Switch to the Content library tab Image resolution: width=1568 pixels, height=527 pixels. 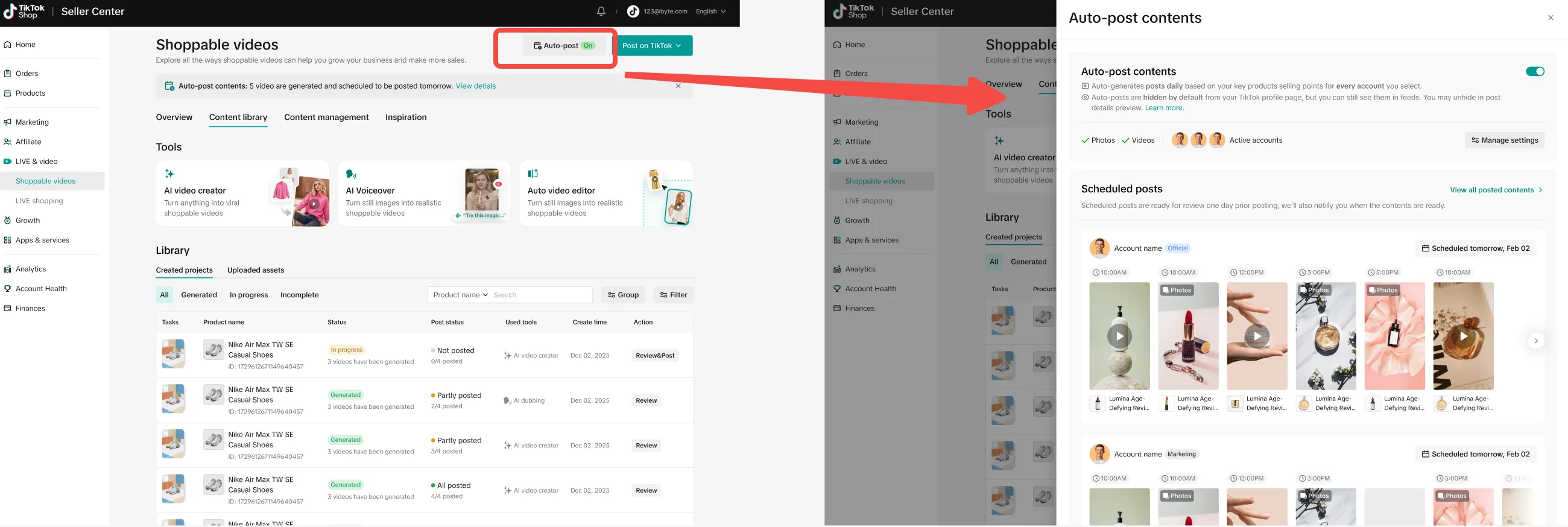pyautogui.click(x=238, y=118)
